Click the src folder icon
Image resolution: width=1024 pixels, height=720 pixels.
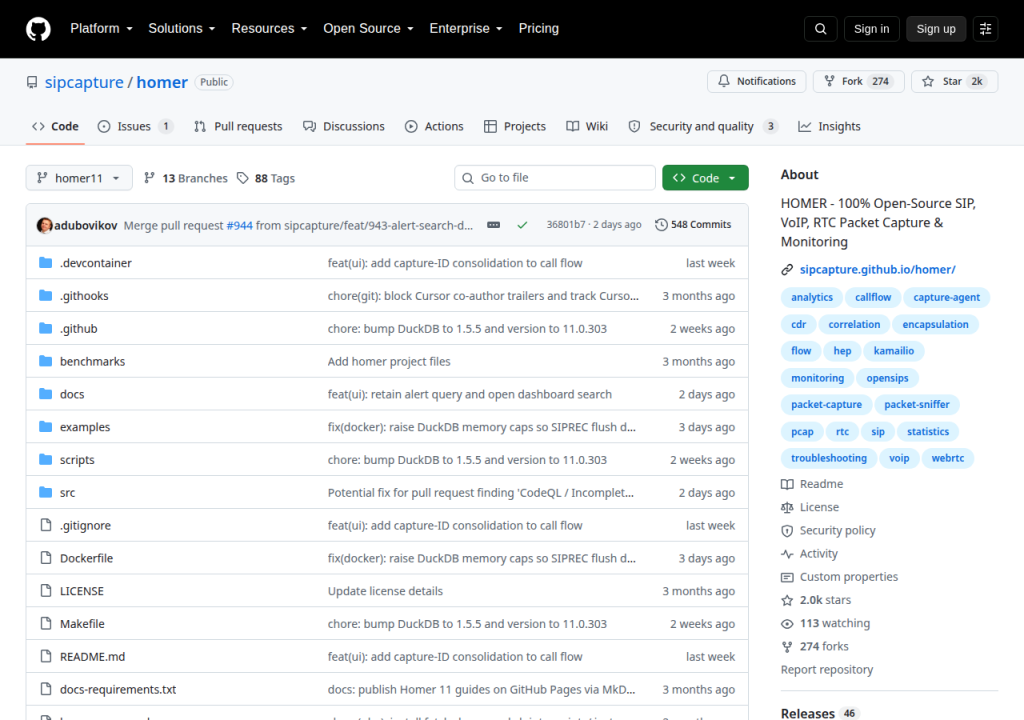pyautogui.click(x=45, y=492)
